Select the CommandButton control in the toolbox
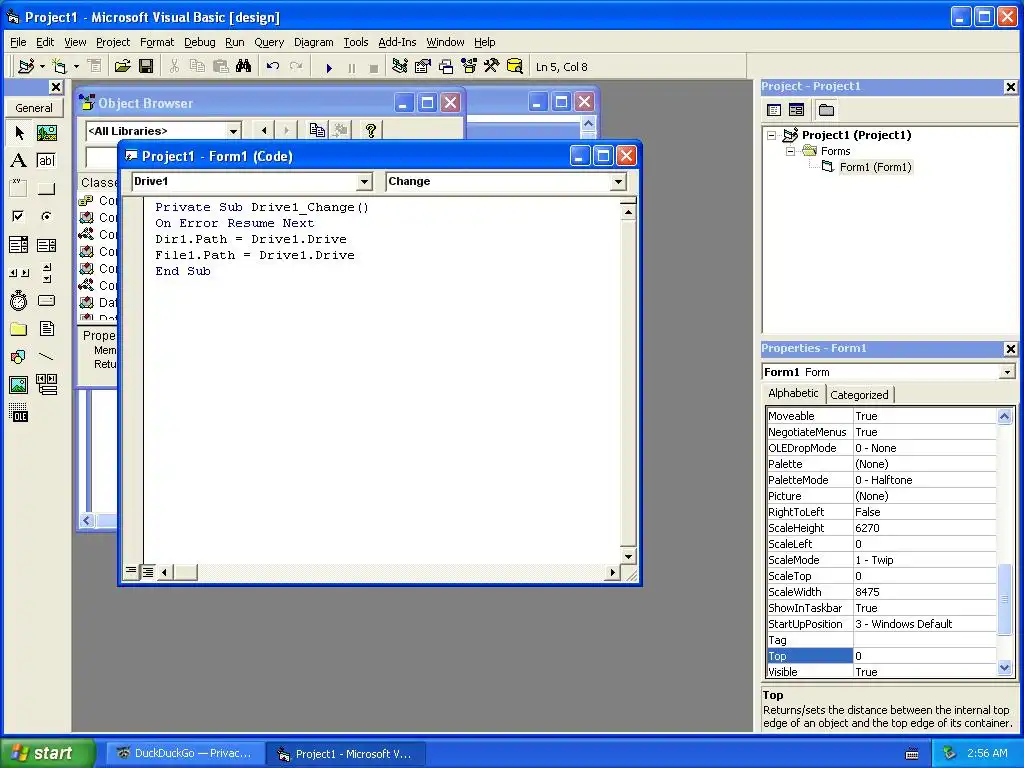1024x768 pixels. [46, 189]
